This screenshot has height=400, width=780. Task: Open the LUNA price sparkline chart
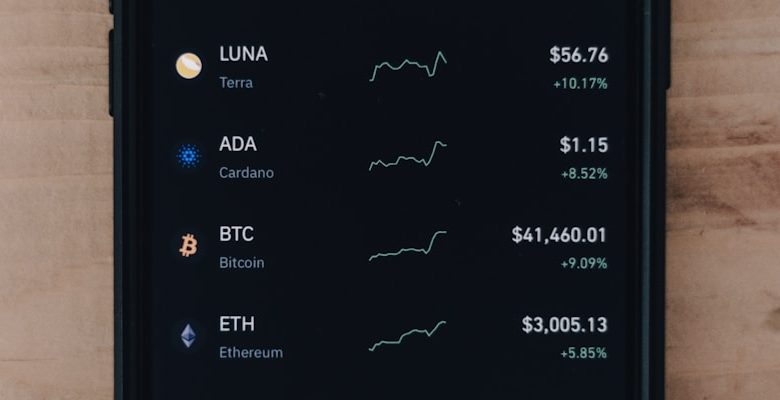pos(408,66)
